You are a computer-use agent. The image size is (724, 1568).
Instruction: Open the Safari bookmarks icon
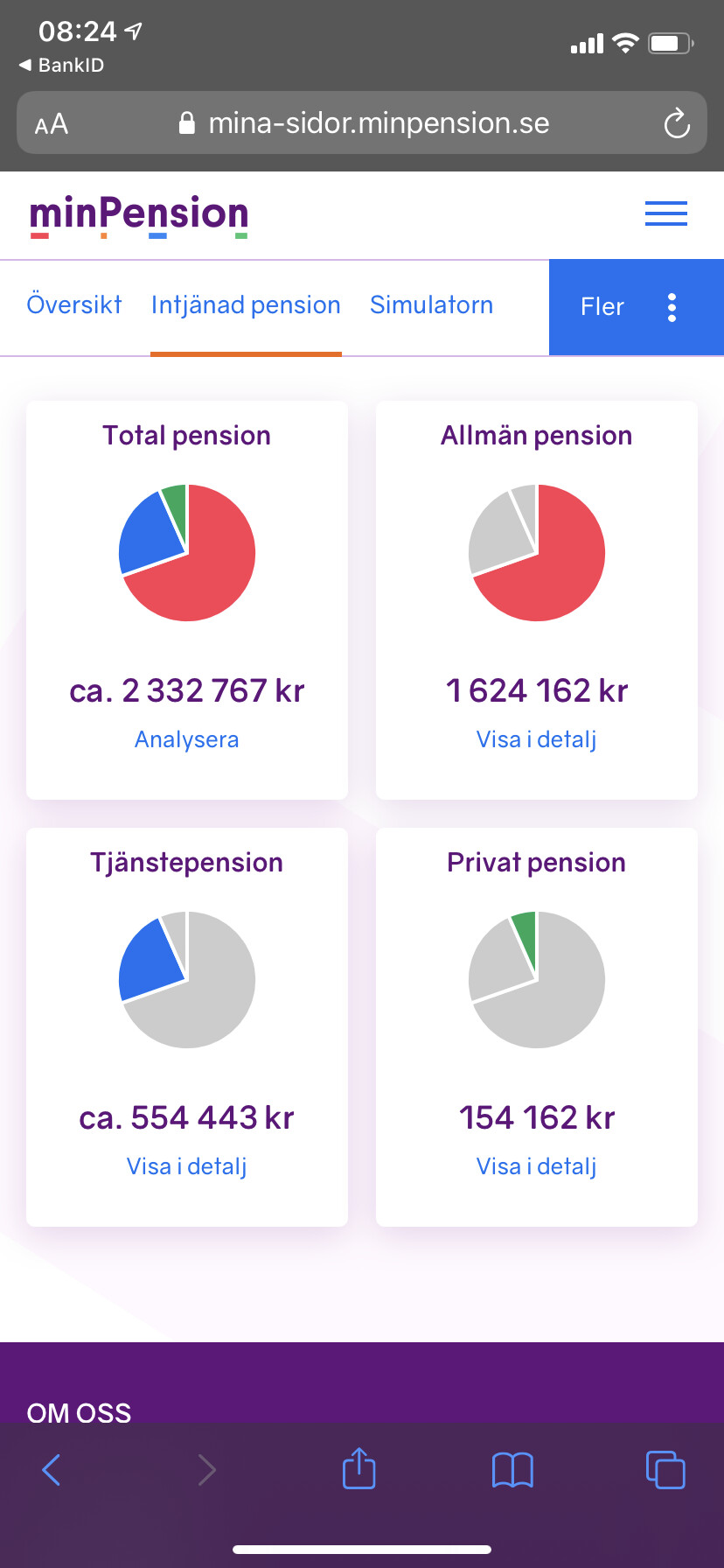512,1469
